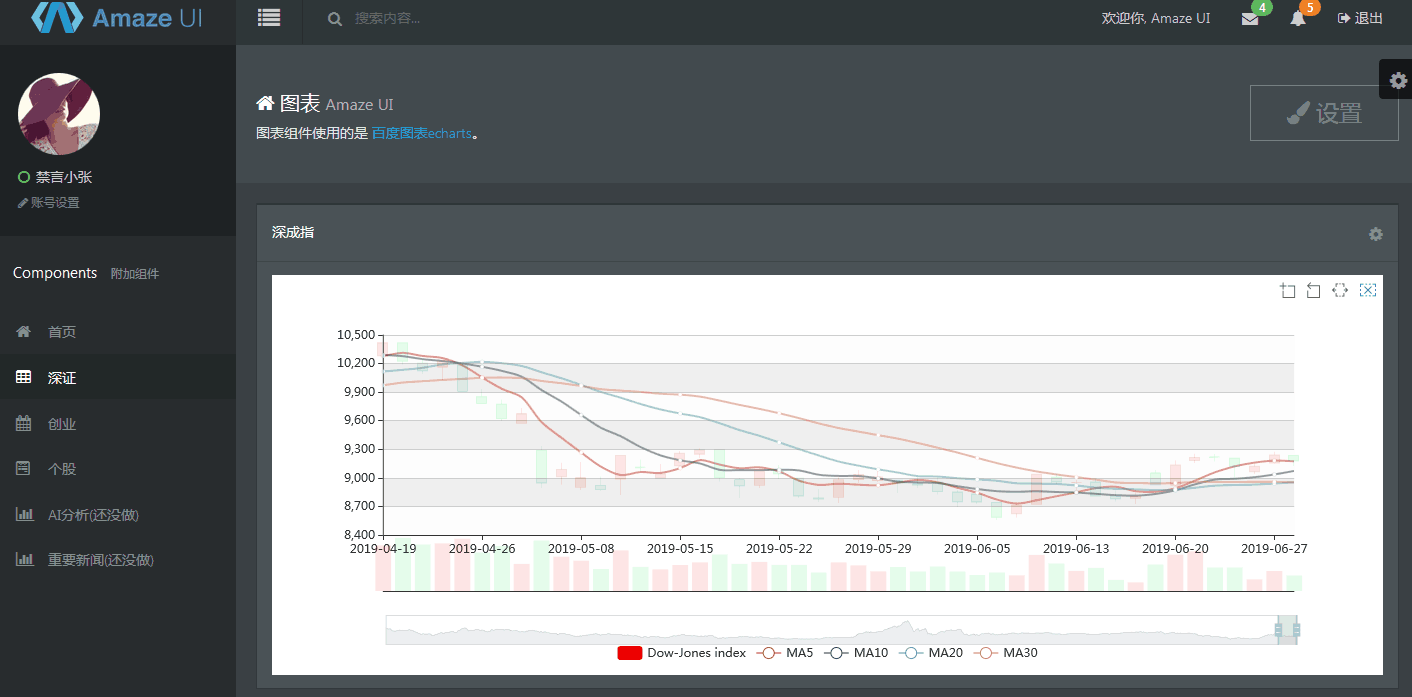Screen dimensions: 1412x697
Task: Open the gear settings tab at right edge
Action: tap(1397, 80)
